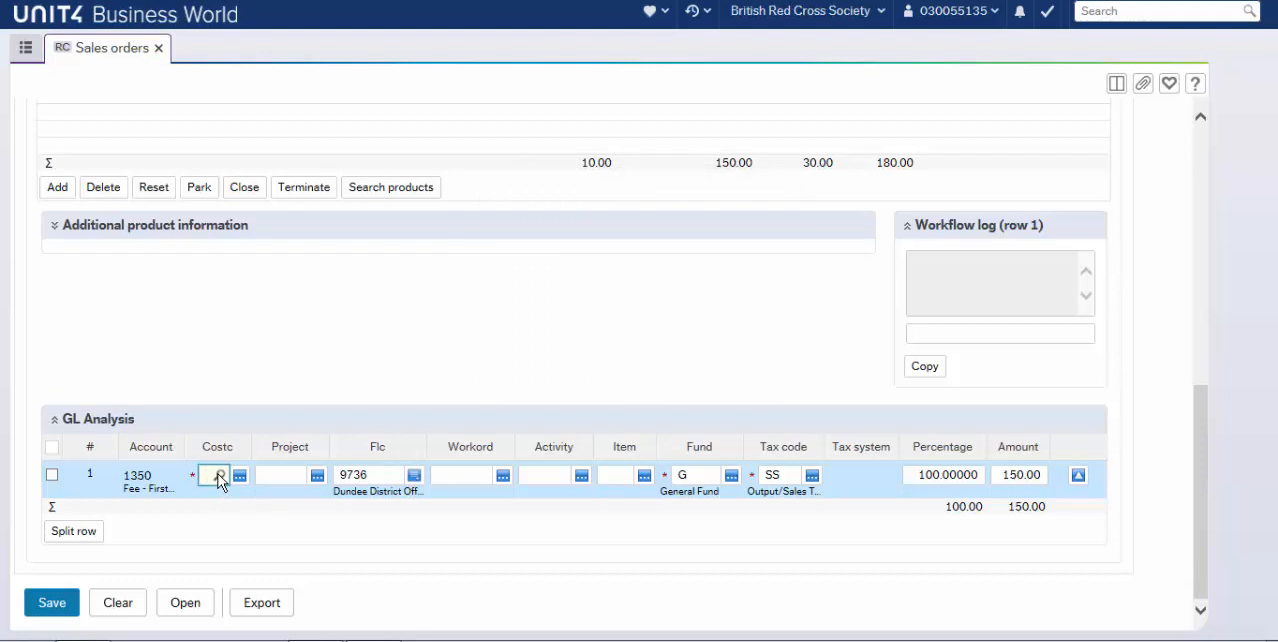Screen dimensions: 1278x642
Task: Click the search magnifier icon
Action: [1250, 11]
